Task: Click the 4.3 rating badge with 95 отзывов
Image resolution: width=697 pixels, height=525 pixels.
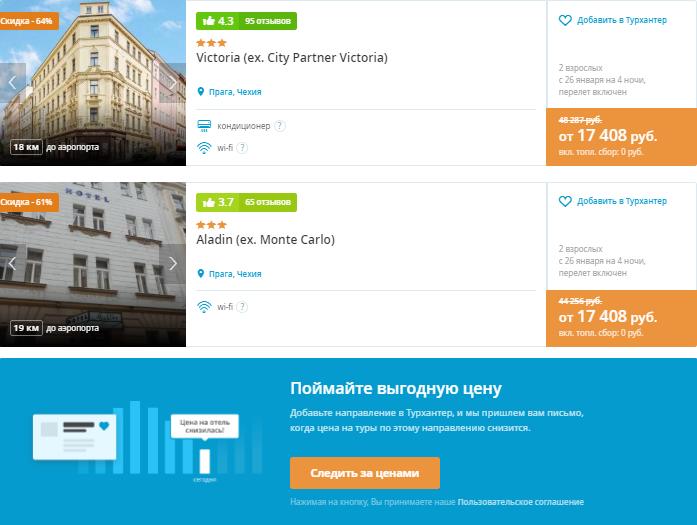Action: tap(246, 21)
